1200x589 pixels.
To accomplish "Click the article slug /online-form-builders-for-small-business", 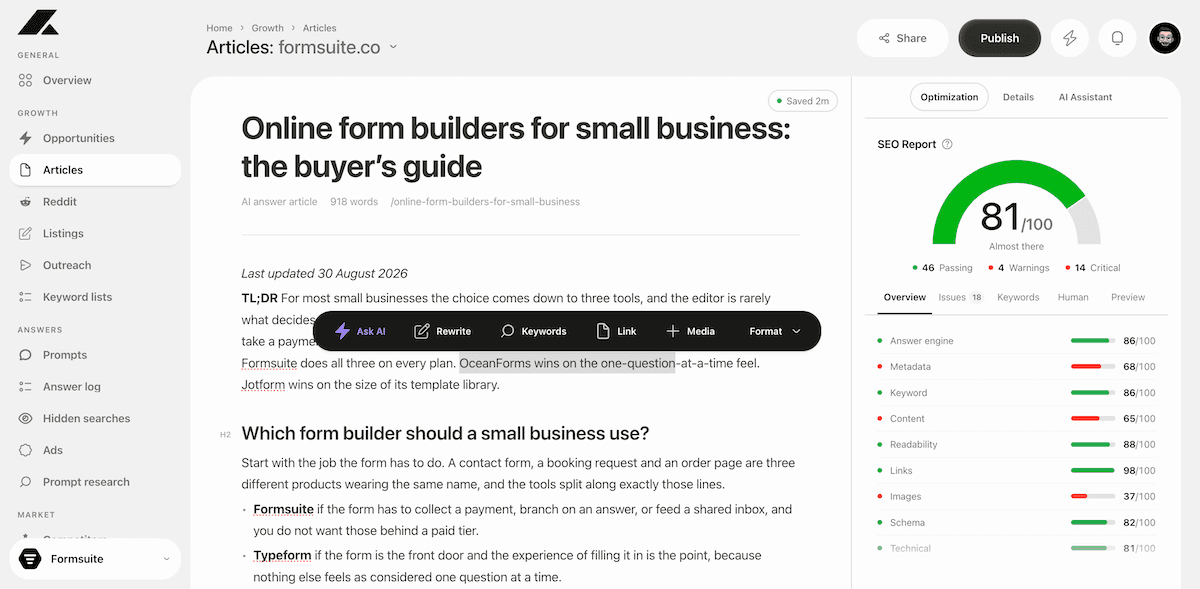I will click(485, 202).
